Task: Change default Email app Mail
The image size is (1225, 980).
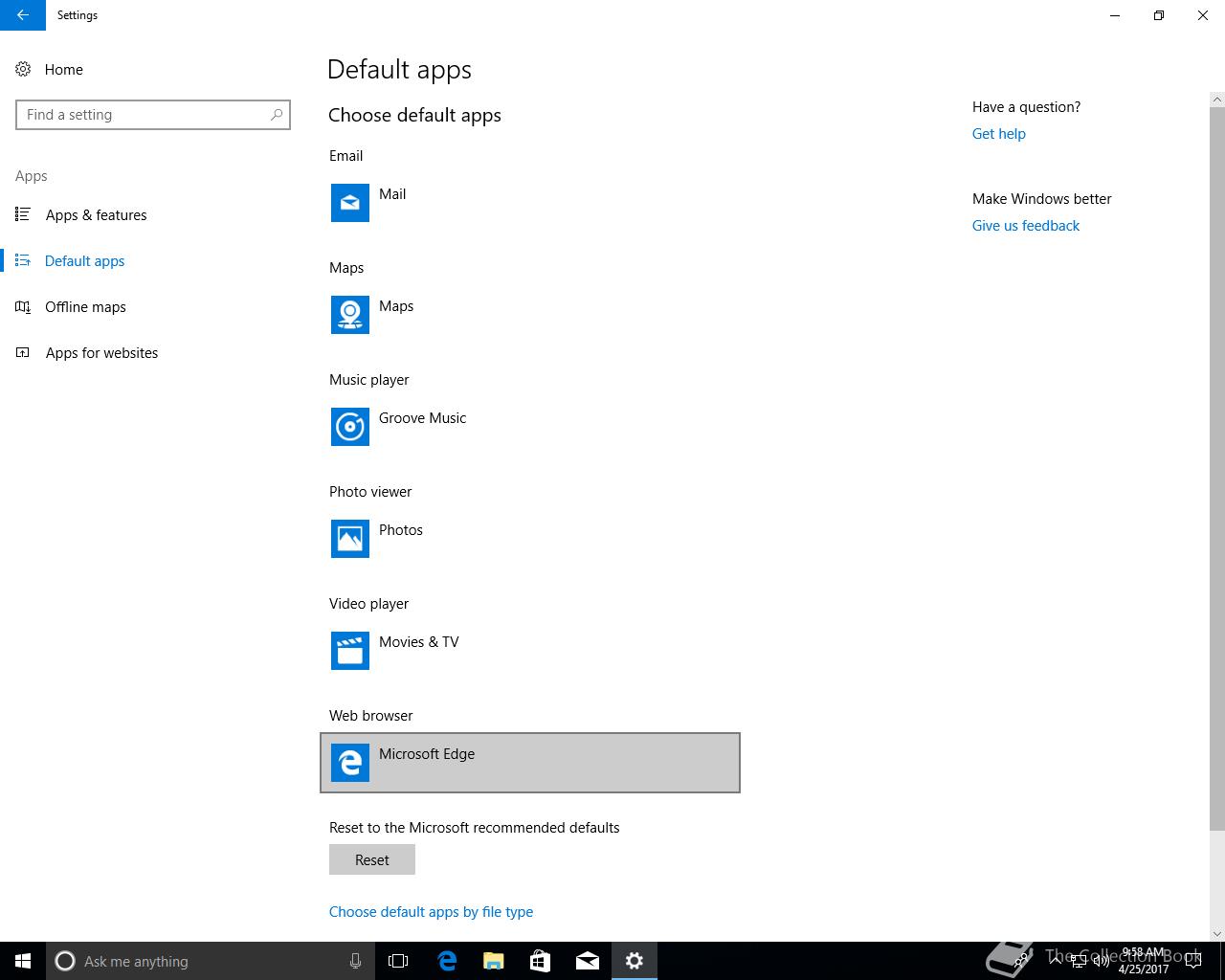Action: coord(530,203)
